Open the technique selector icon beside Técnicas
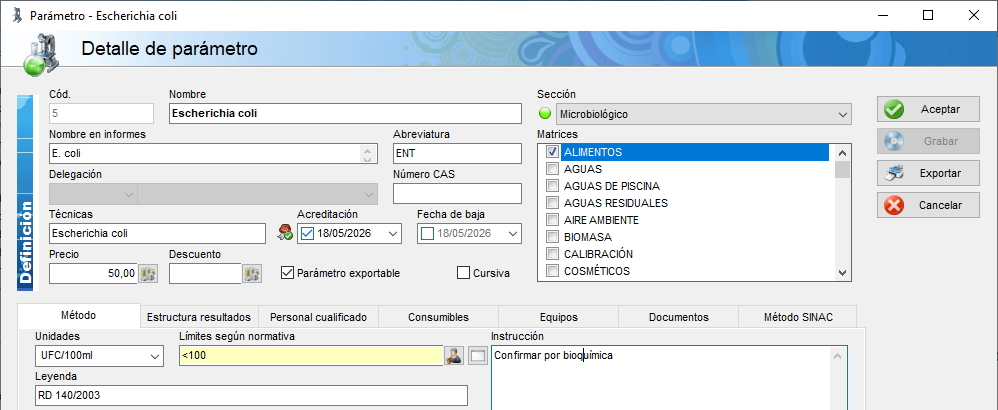 [285, 233]
